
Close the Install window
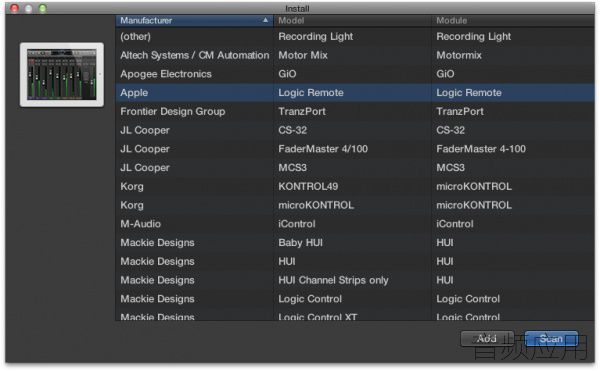pos(14,8)
